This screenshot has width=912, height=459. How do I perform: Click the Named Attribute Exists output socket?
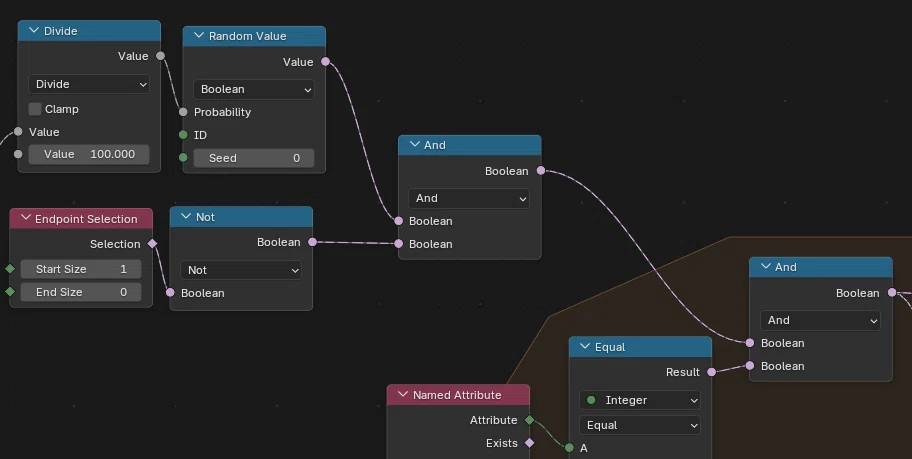529,443
